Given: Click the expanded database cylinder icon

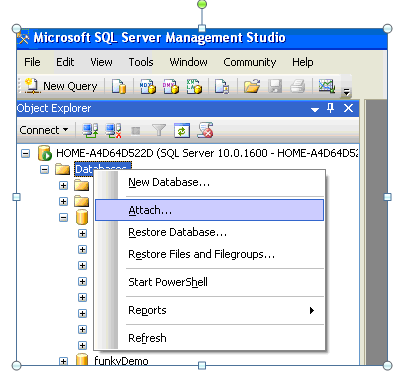Looking at the screenshot, I should point(82,217).
